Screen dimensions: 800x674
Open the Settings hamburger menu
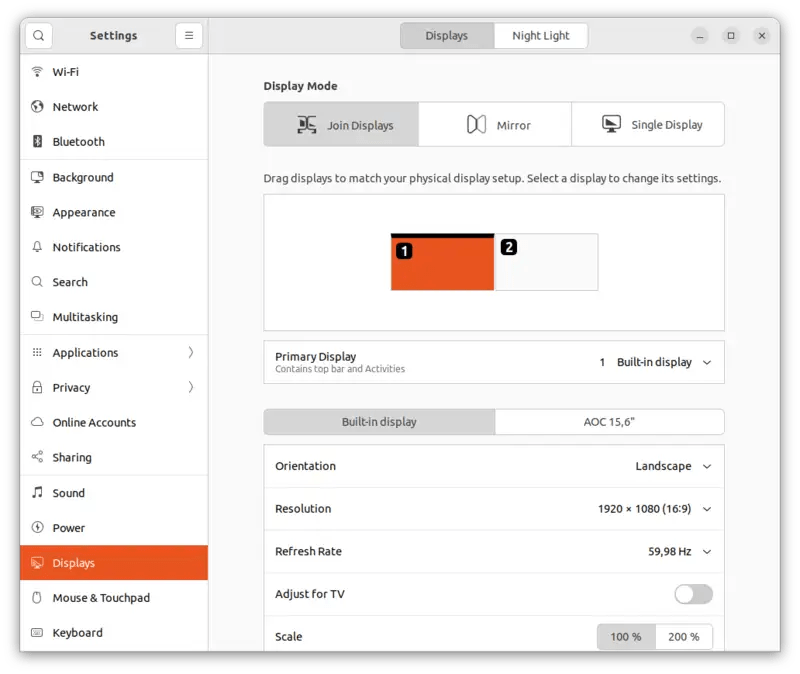click(188, 35)
